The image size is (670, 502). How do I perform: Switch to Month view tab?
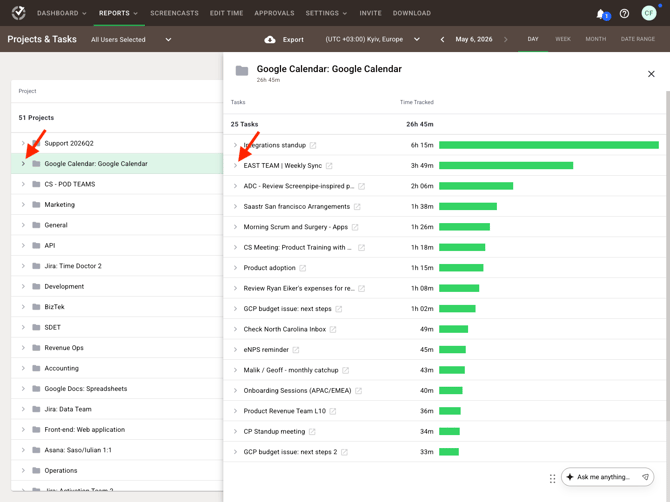[x=596, y=39]
